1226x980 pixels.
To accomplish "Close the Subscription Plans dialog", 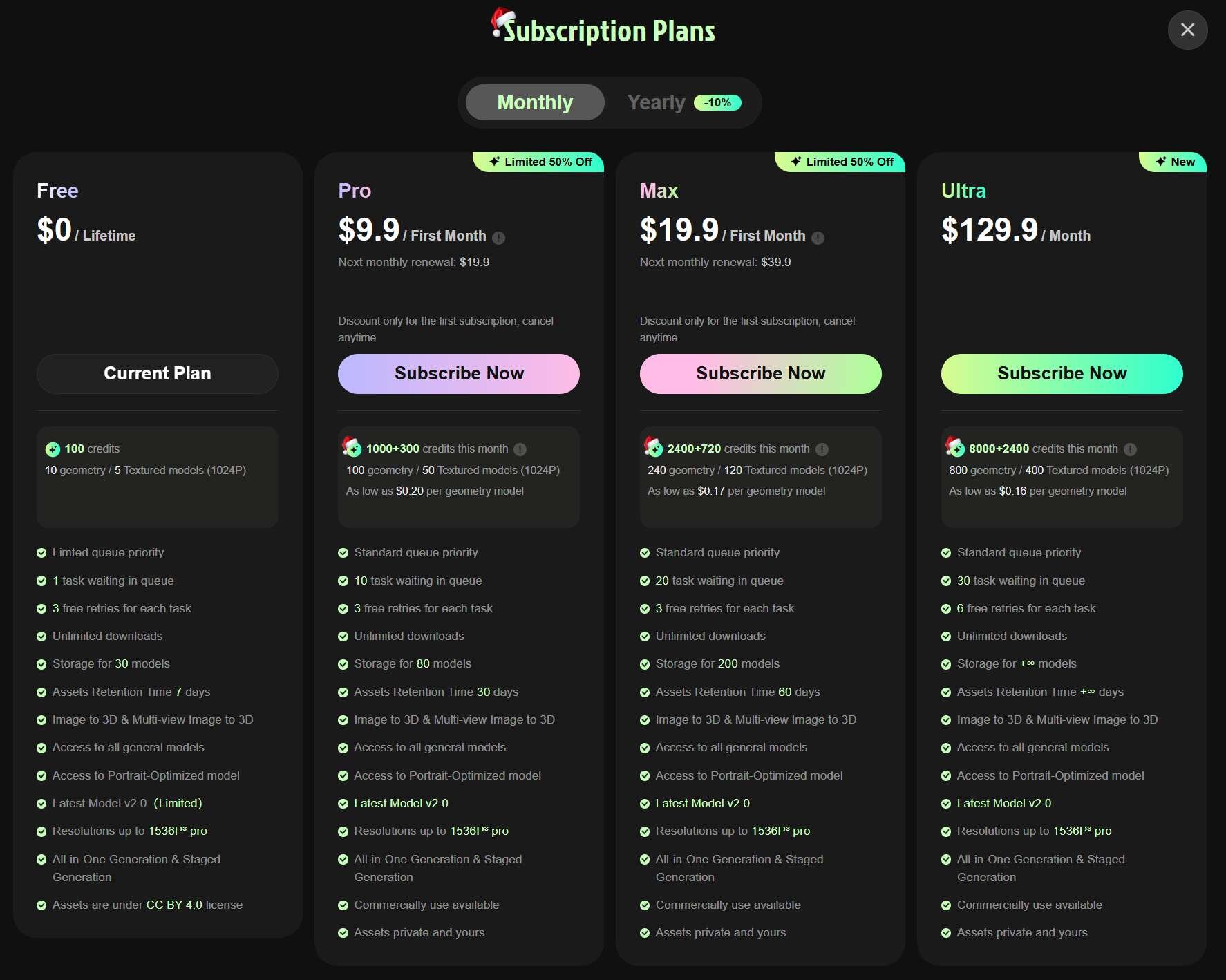I will click(1187, 30).
